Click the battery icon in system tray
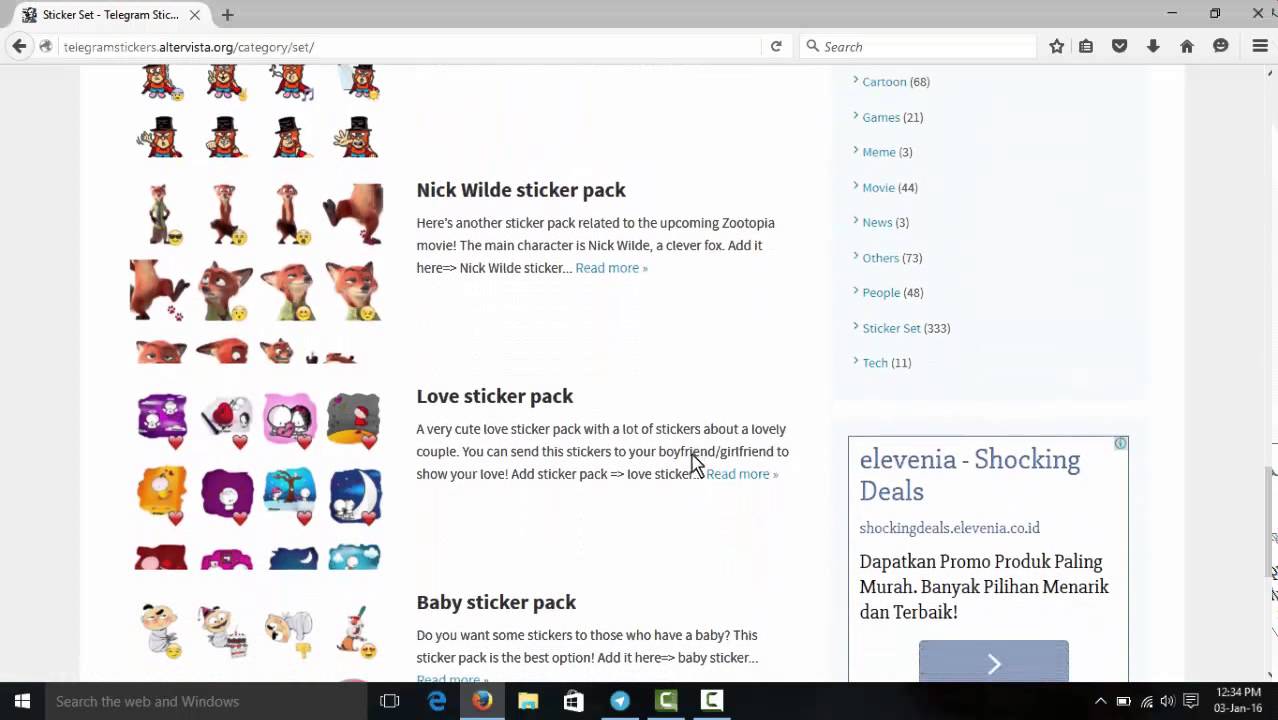 pyautogui.click(x=1123, y=701)
